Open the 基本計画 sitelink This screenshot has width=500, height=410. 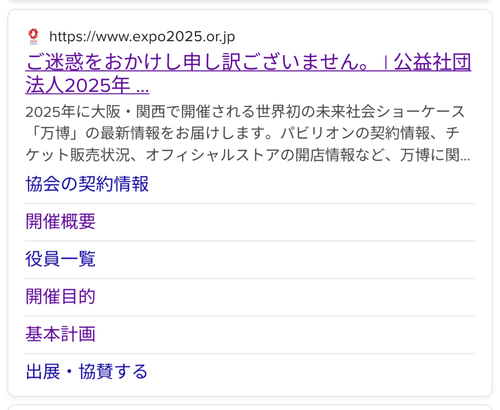point(60,334)
